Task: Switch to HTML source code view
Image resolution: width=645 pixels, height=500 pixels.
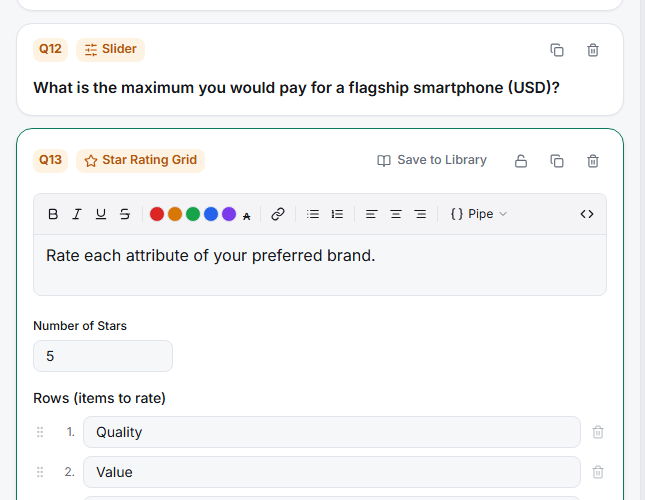Action: pyautogui.click(x=587, y=214)
